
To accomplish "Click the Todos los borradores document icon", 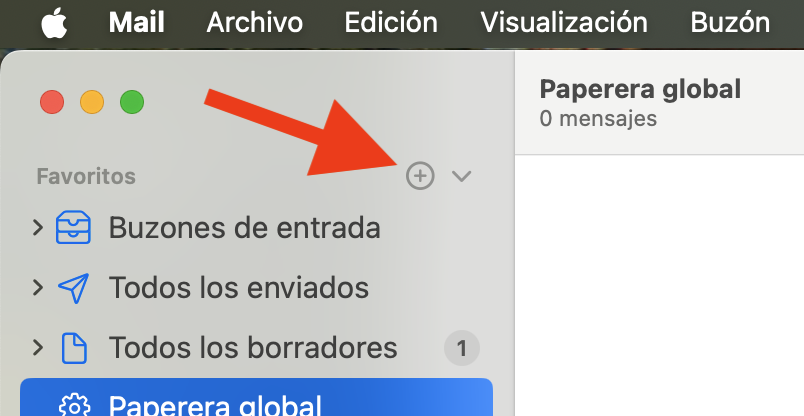I will (x=74, y=348).
